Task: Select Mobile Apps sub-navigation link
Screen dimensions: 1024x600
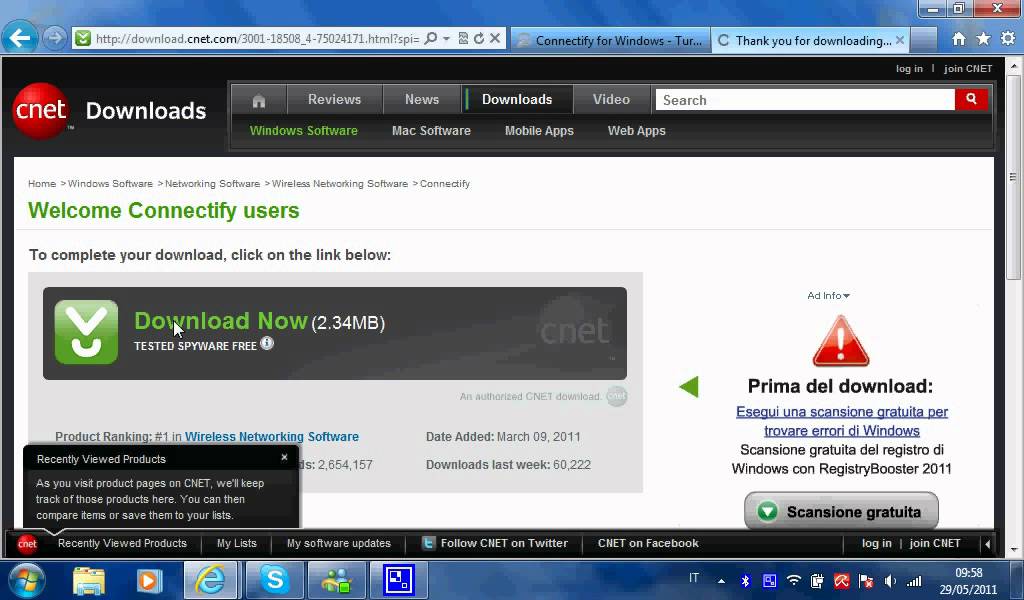Action: point(539,131)
